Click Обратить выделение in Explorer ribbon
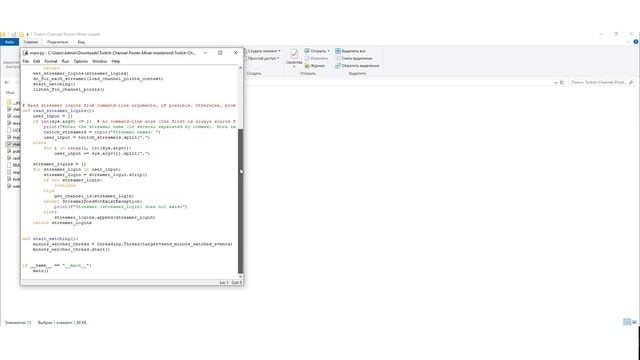 pyautogui.click(x=357, y=66)
